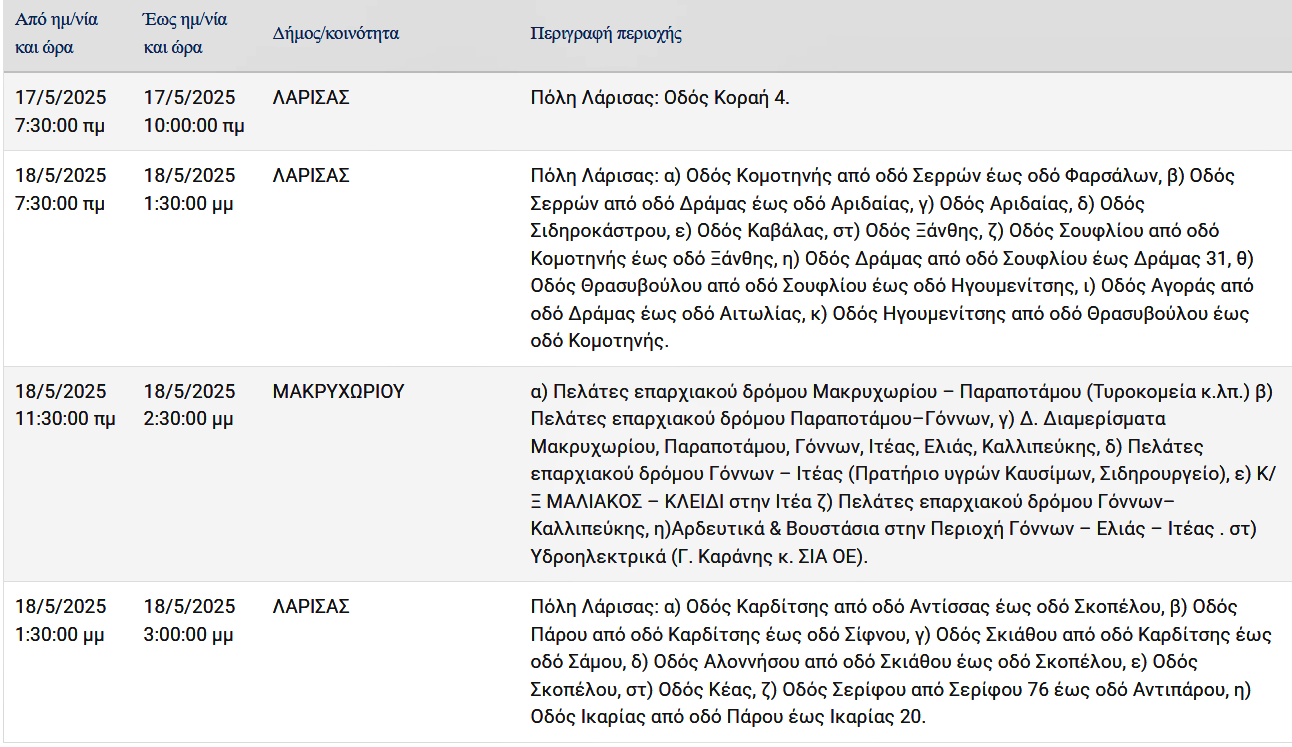
Task: Click end time 18/5/2025 2:30:00 μμ
Action: click(x=190, y=405)
